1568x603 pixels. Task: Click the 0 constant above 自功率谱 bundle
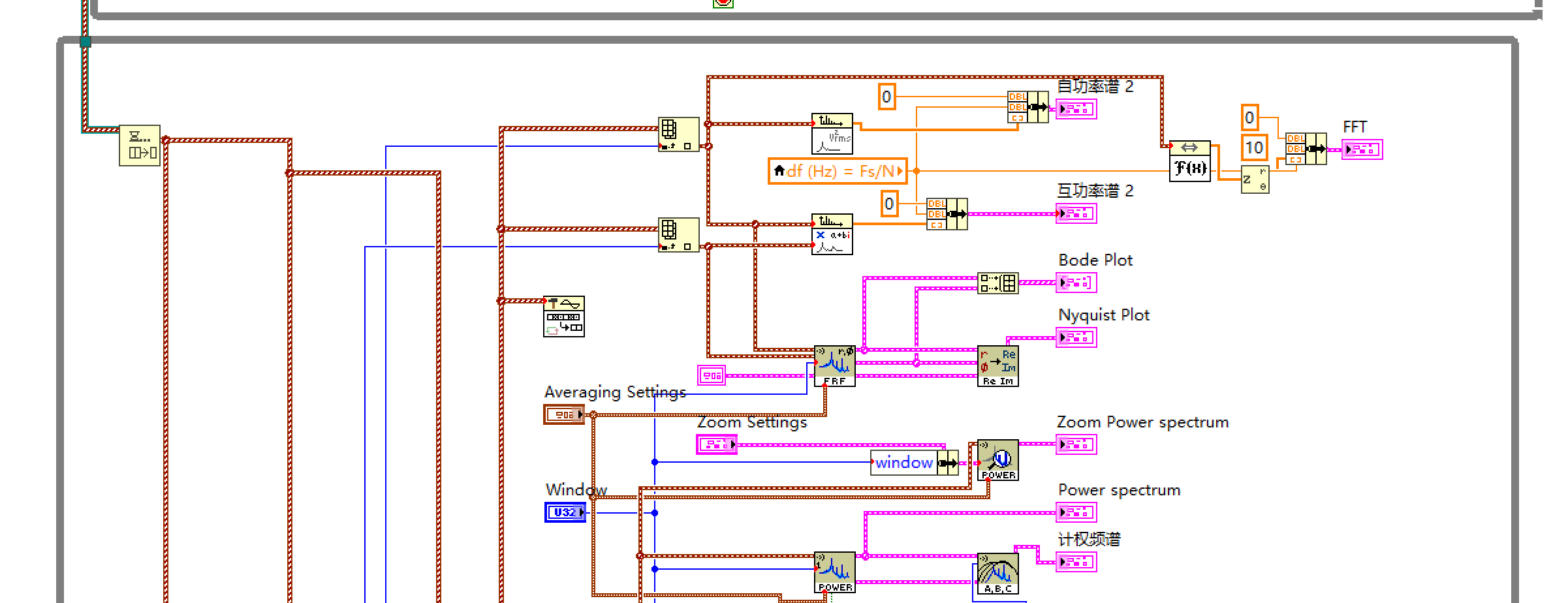pyautogui.click(x=887, y=97)
